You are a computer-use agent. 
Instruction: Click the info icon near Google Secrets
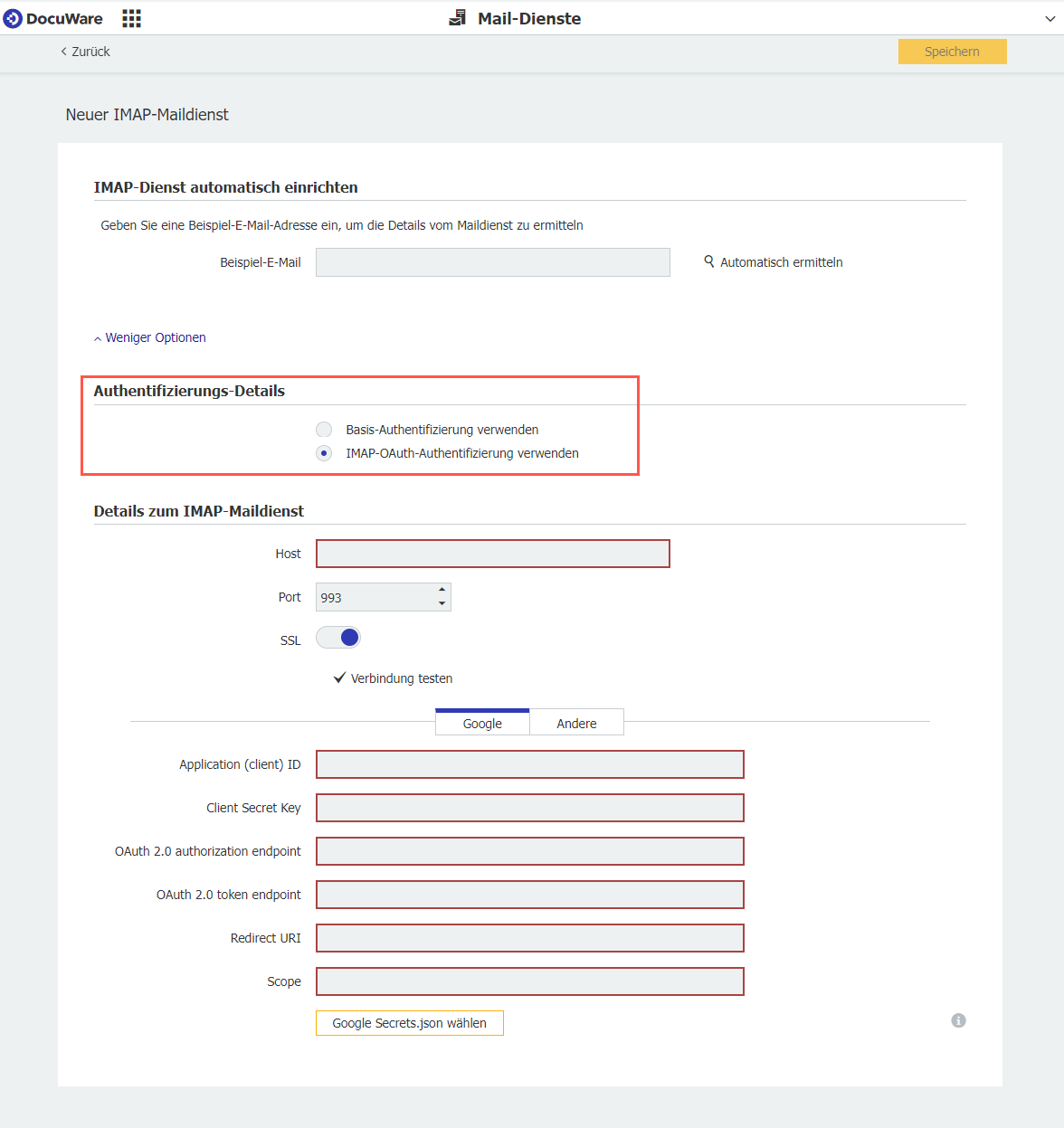coord(958,1020)
